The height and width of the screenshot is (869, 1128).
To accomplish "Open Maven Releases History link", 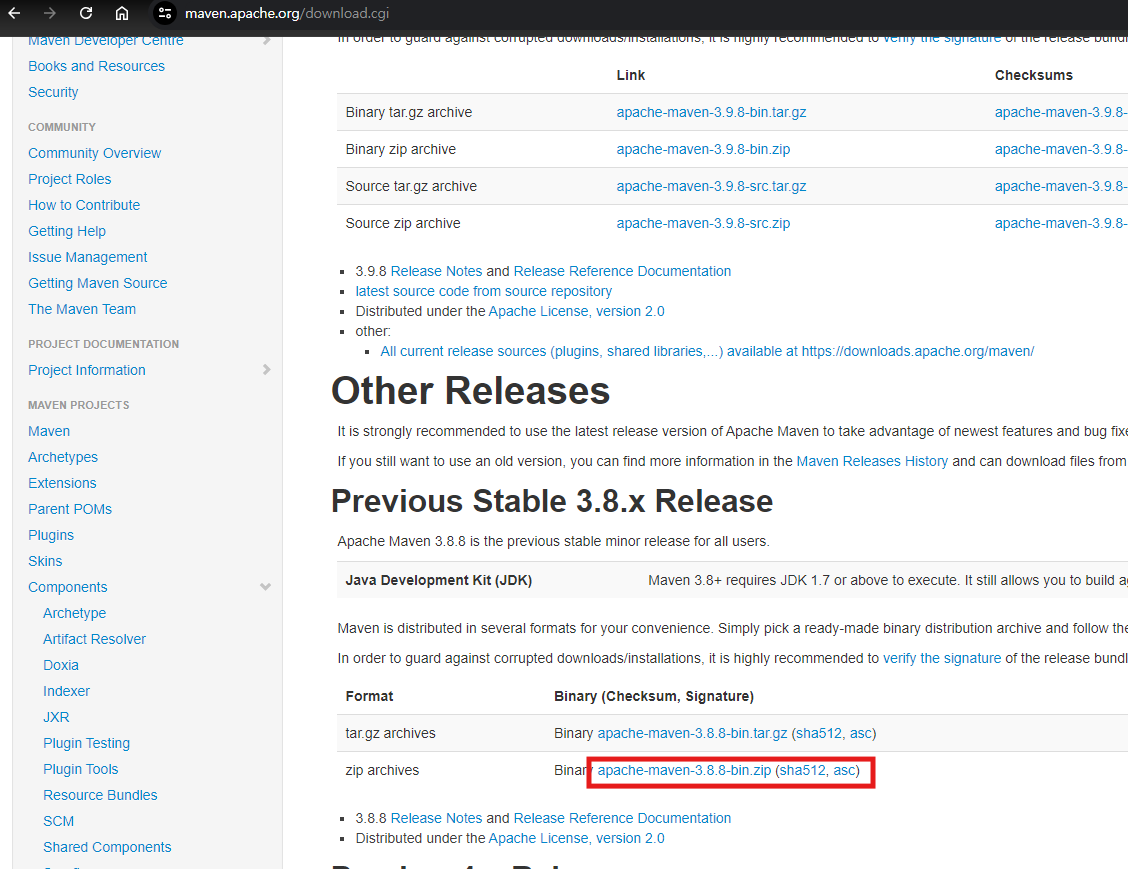I will [x=872, y=461].
